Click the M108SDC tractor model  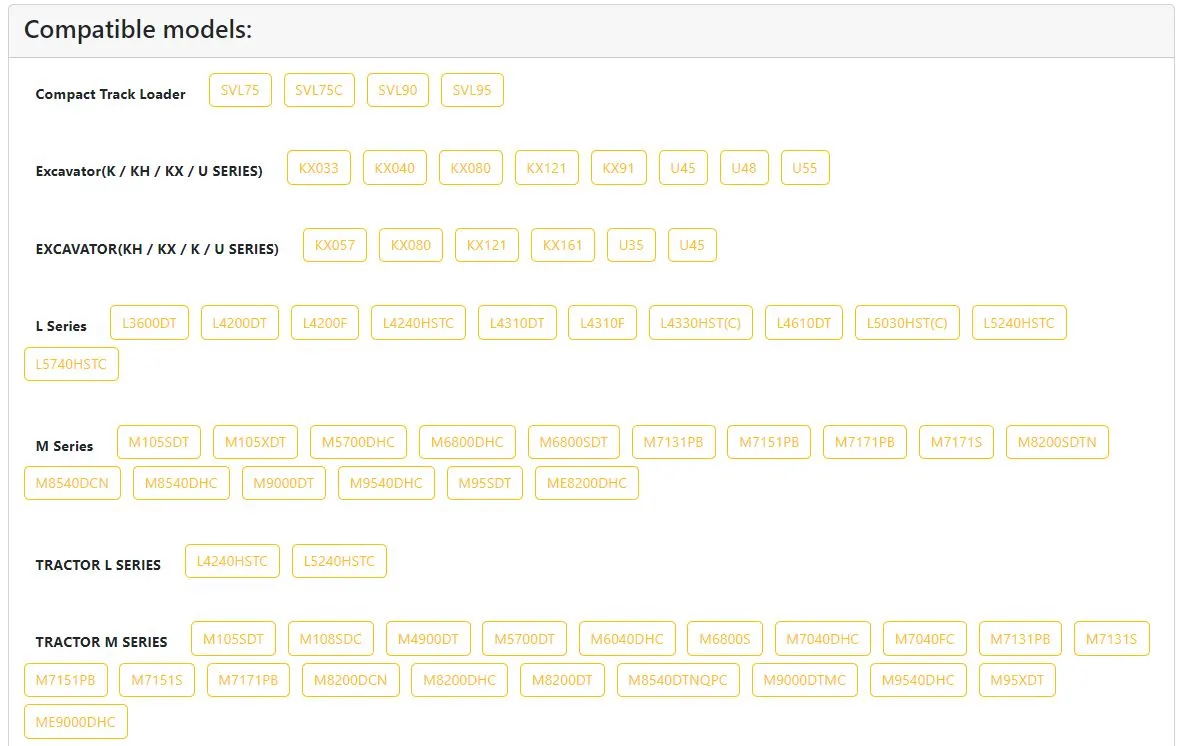pos(331,639)
